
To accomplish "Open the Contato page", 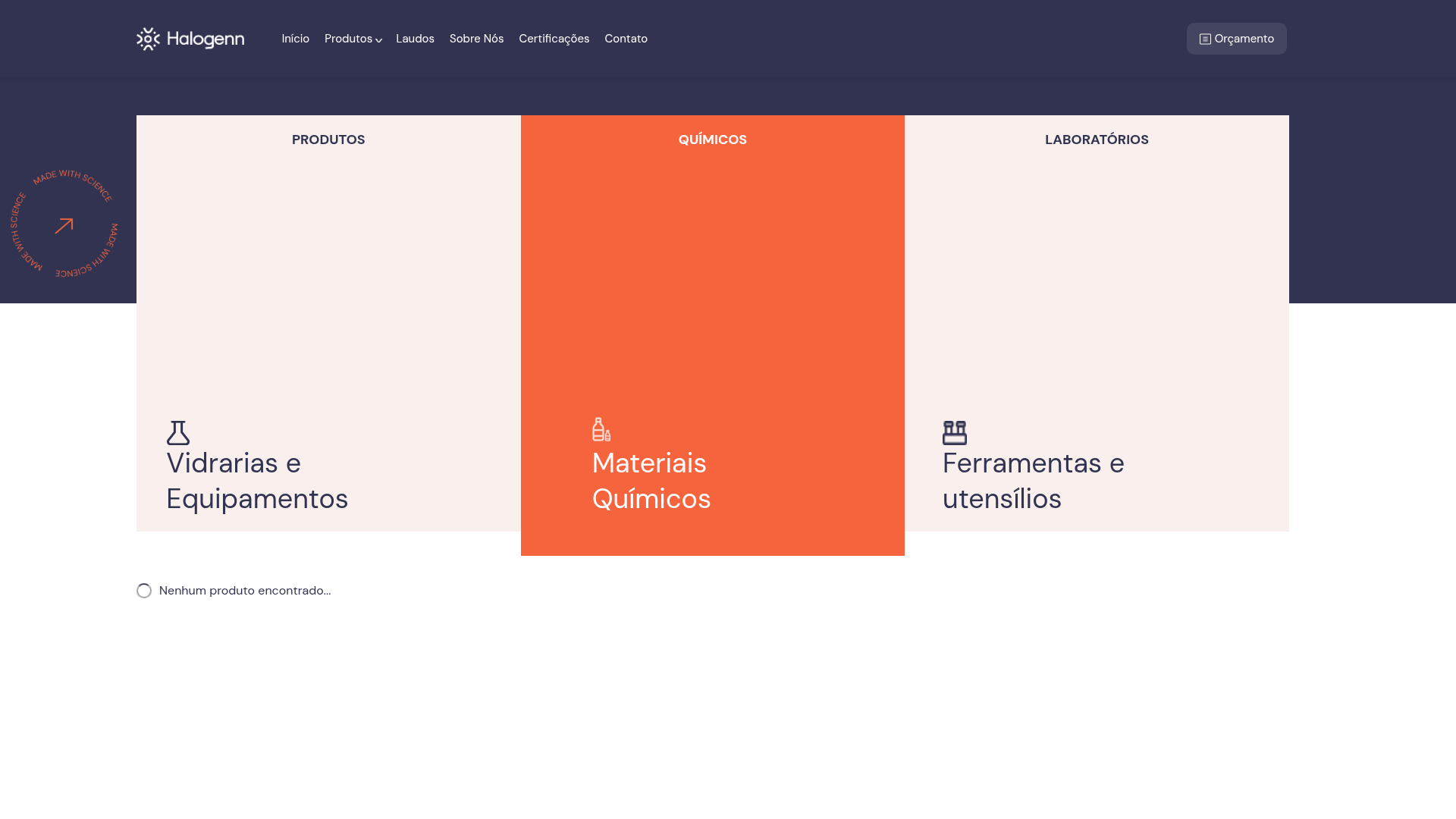I will [x=626, y=39].
